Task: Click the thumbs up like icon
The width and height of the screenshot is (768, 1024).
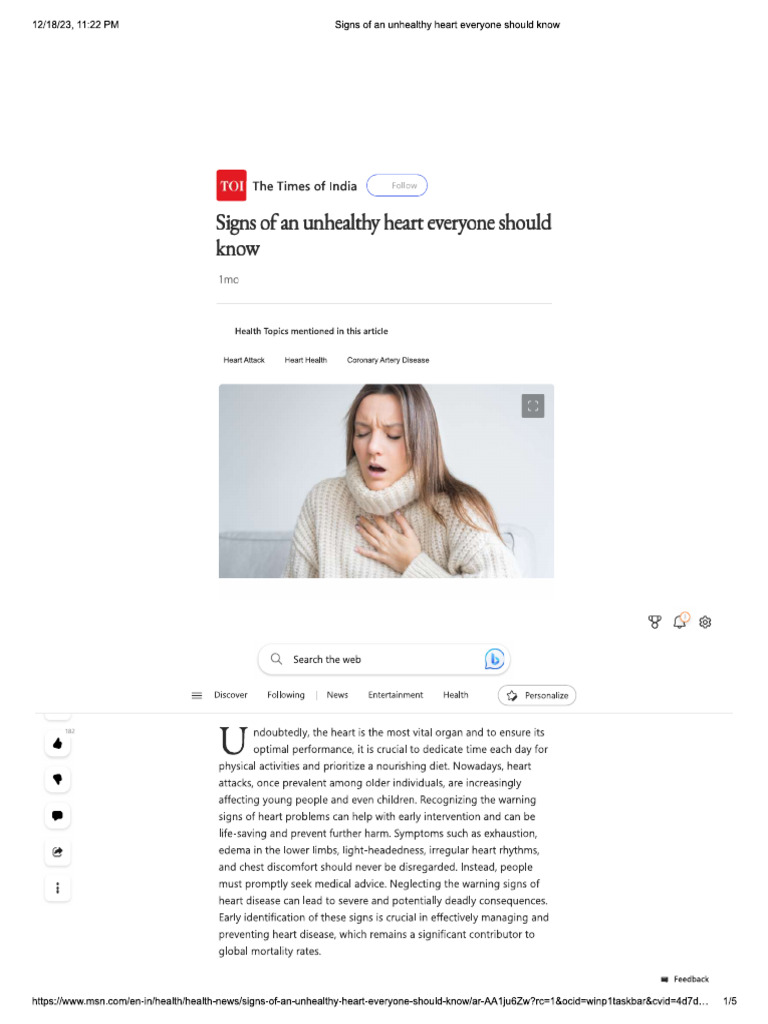Action: coord(57,743)
